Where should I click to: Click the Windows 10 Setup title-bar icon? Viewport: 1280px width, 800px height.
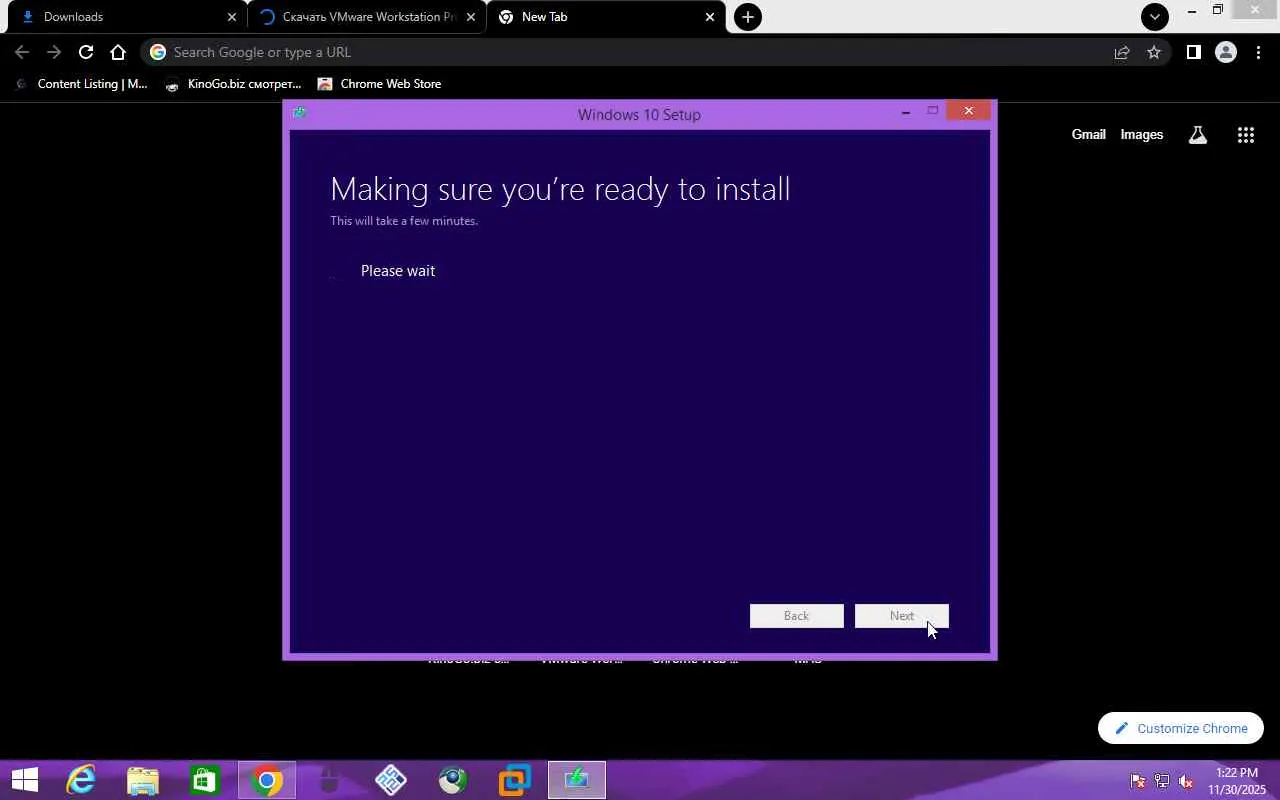click(299, 113)
